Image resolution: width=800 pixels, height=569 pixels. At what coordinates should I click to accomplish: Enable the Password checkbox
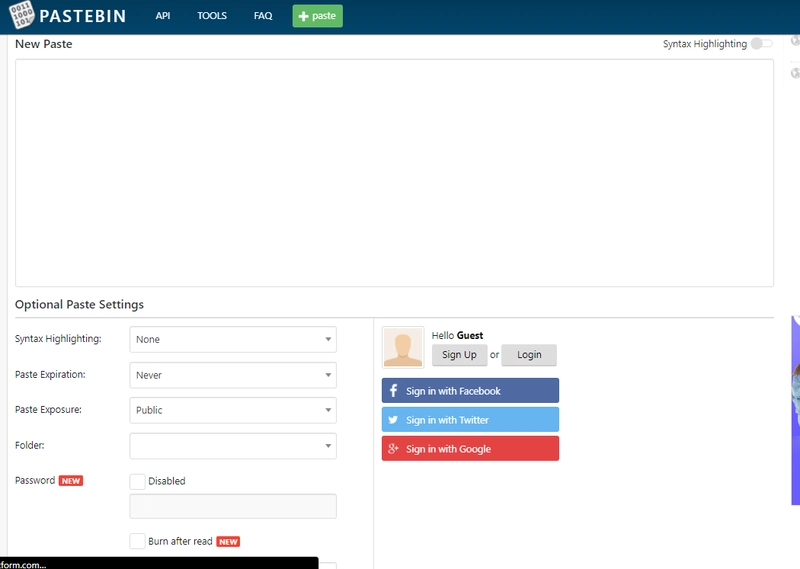(x=138, y=481)
